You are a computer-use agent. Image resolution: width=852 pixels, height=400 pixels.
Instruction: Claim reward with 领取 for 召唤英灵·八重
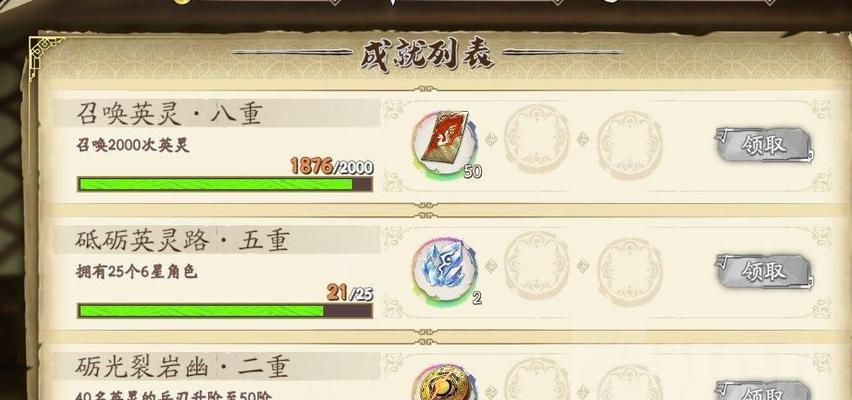coord(764,145)
